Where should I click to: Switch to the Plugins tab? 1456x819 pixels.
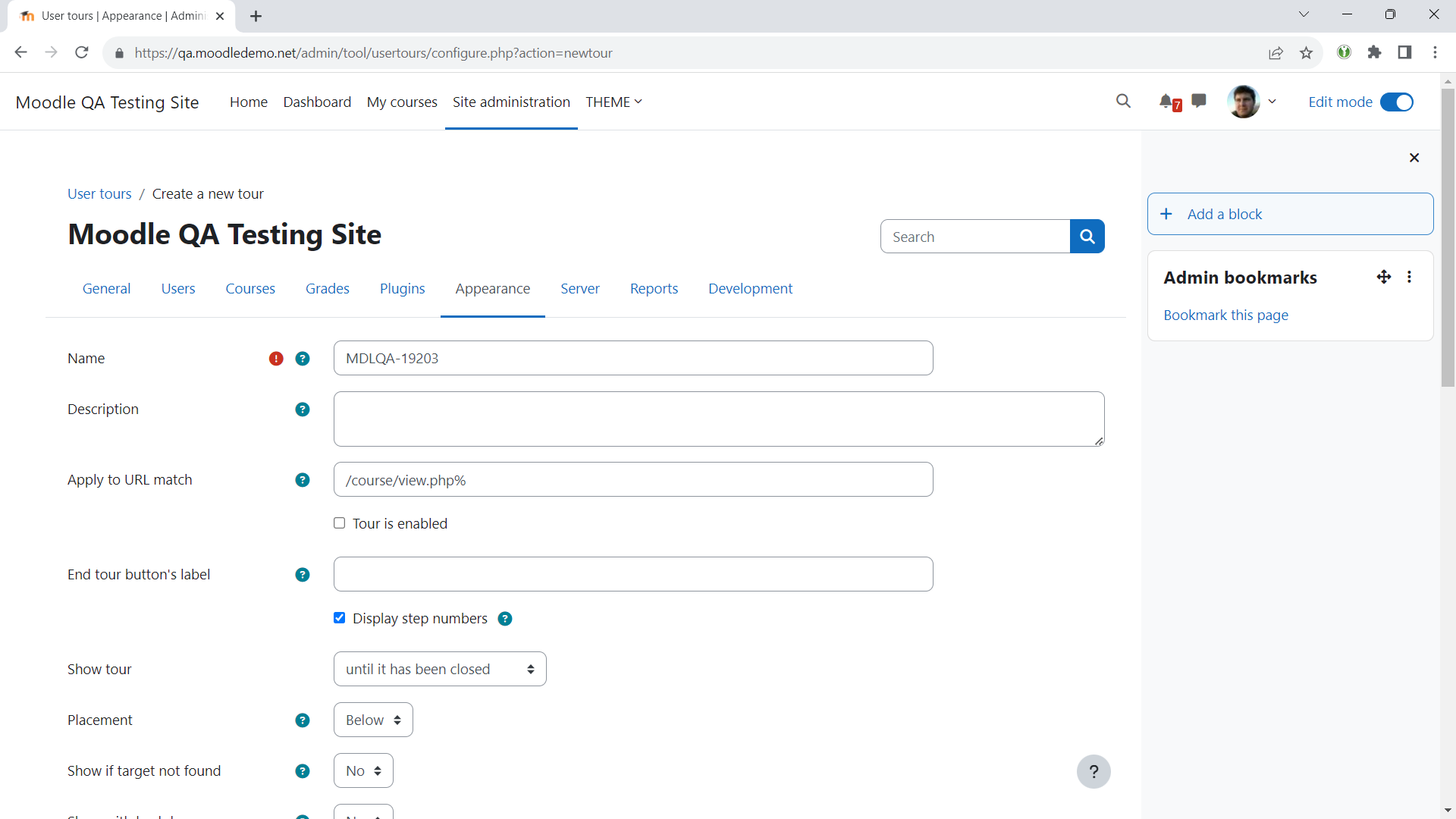pos(402,288)
